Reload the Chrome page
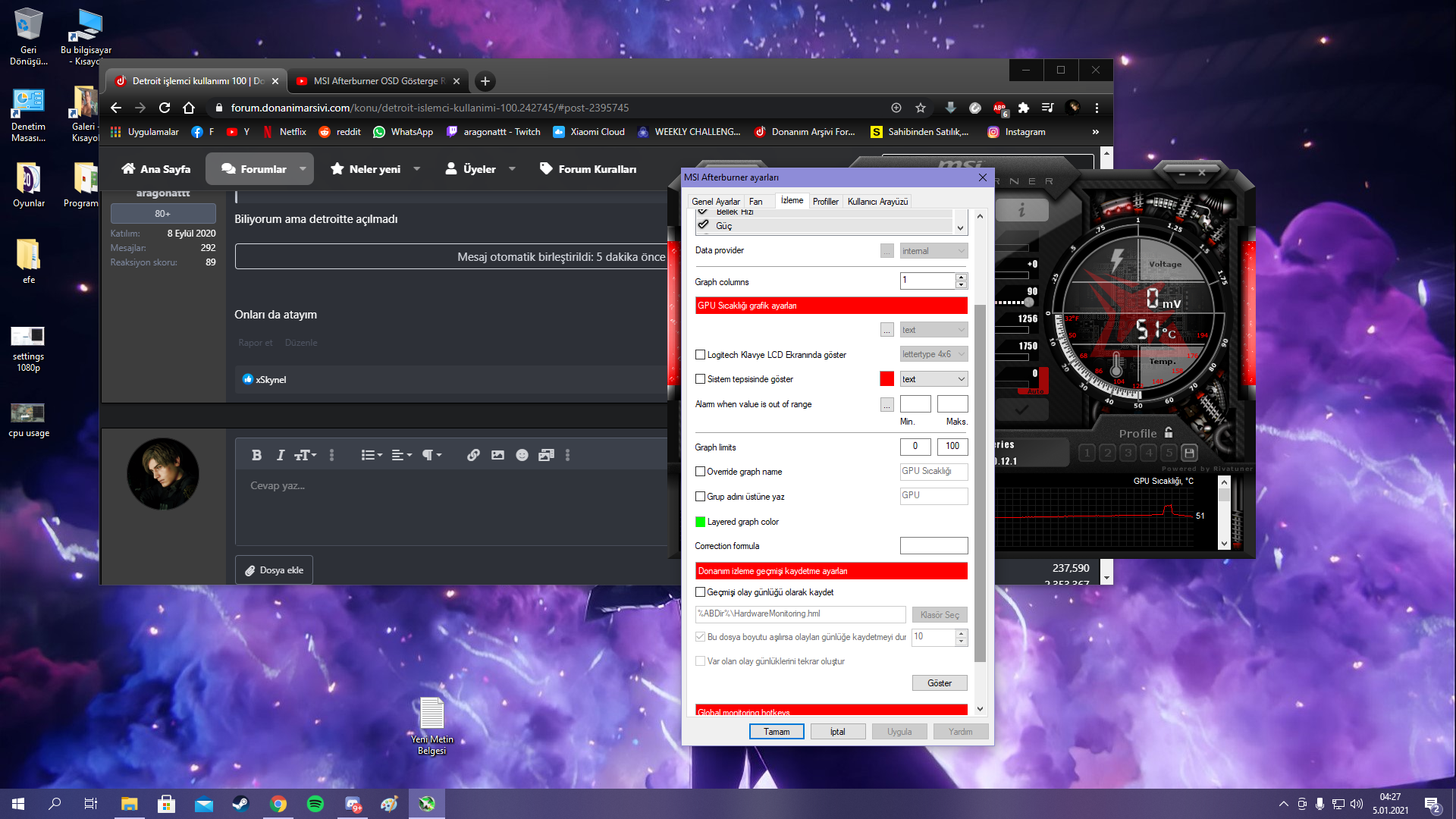This screenshot has height=819, width=1456. coord(165,108)
